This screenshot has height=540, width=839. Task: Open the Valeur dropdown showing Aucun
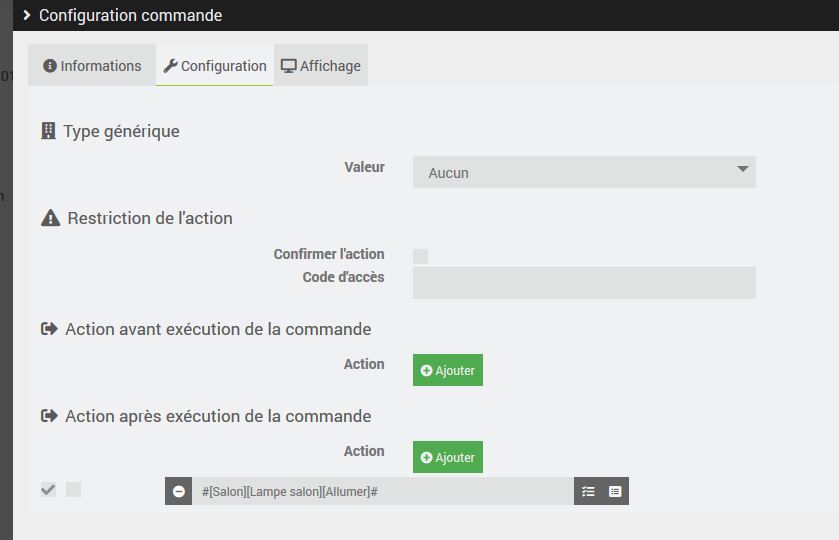pos(583,172)
